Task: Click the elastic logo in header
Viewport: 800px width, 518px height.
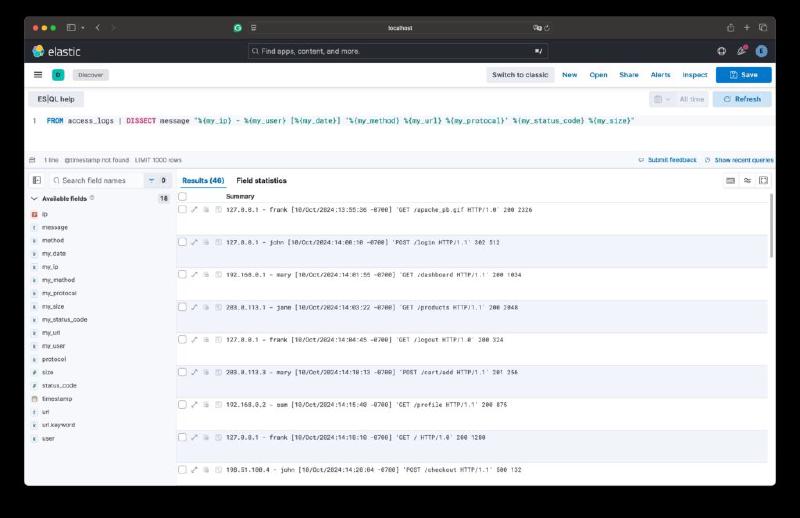Action: tap(56, 52)
